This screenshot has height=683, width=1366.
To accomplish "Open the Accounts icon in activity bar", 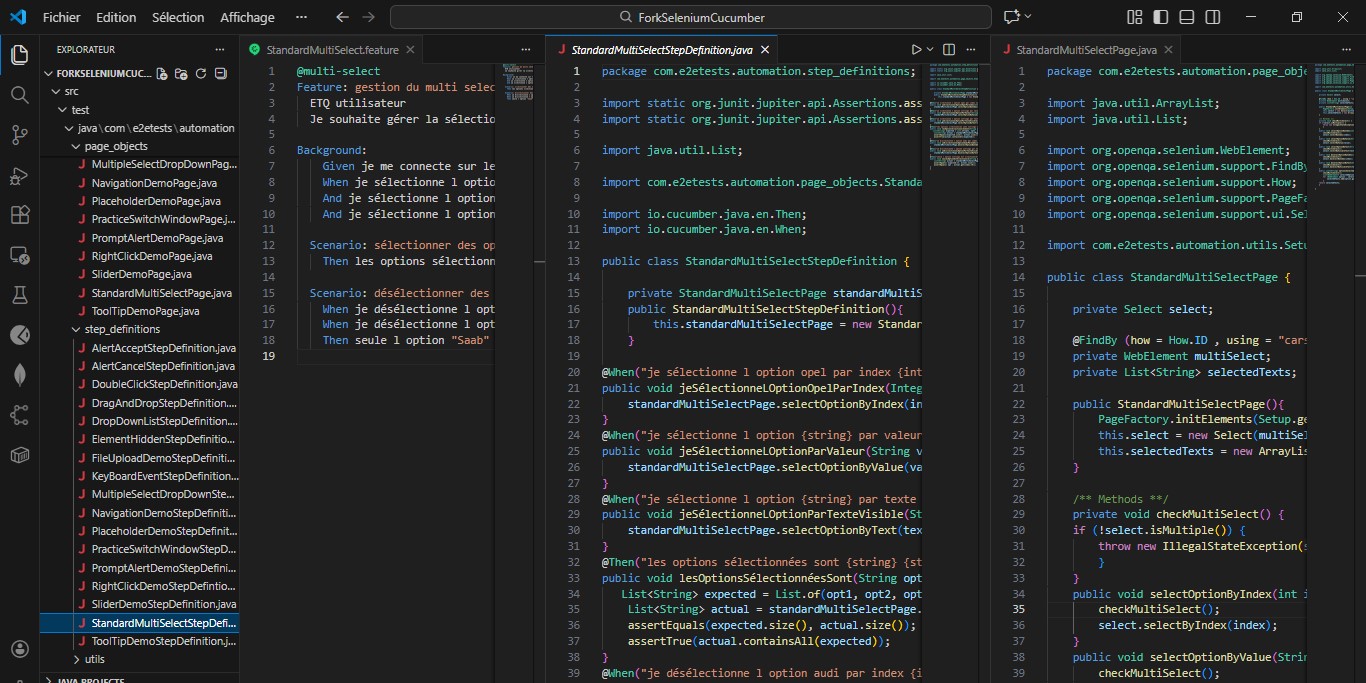I will [19, 649].
